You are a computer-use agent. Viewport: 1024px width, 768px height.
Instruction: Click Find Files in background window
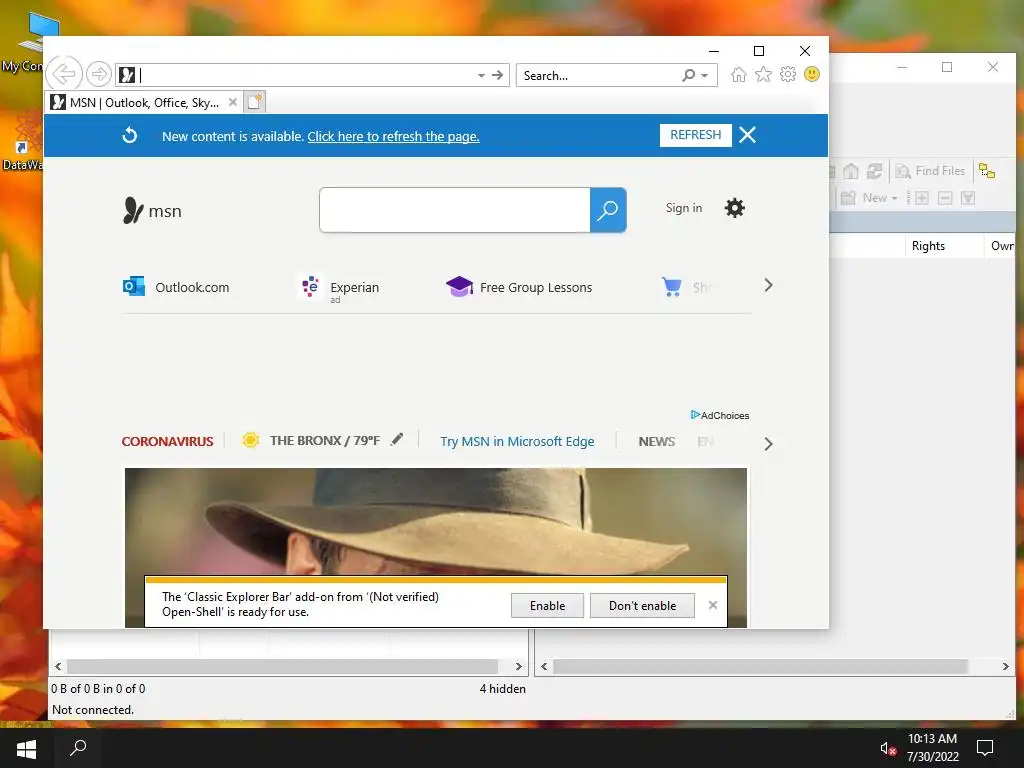(930, 171)
